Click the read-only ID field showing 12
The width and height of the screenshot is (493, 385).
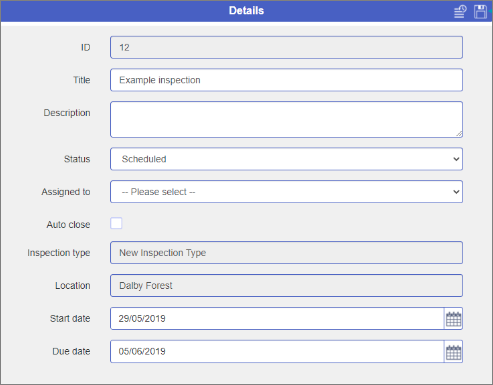(286, 47)
